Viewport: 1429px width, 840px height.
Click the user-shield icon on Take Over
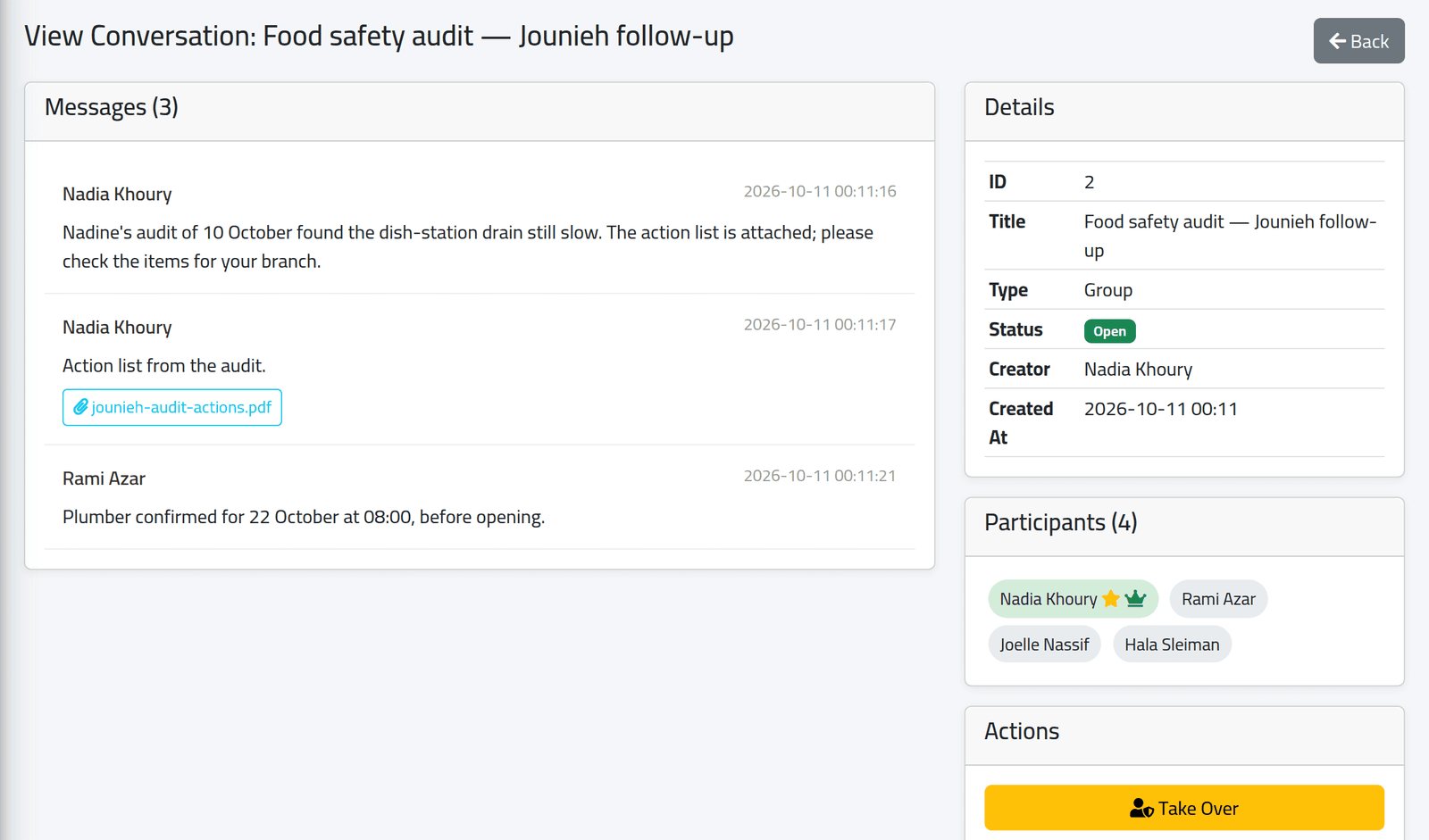(1141, 809)
